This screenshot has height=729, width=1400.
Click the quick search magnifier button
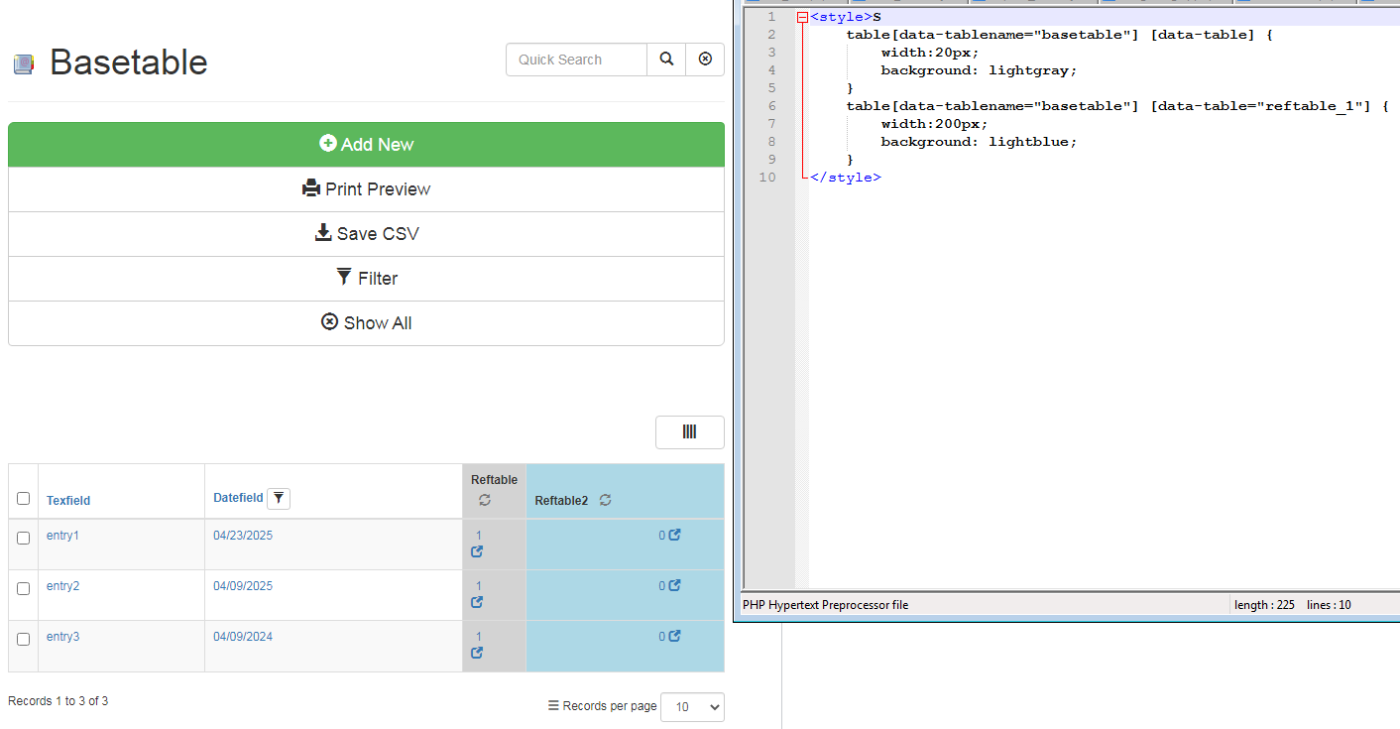666,59
